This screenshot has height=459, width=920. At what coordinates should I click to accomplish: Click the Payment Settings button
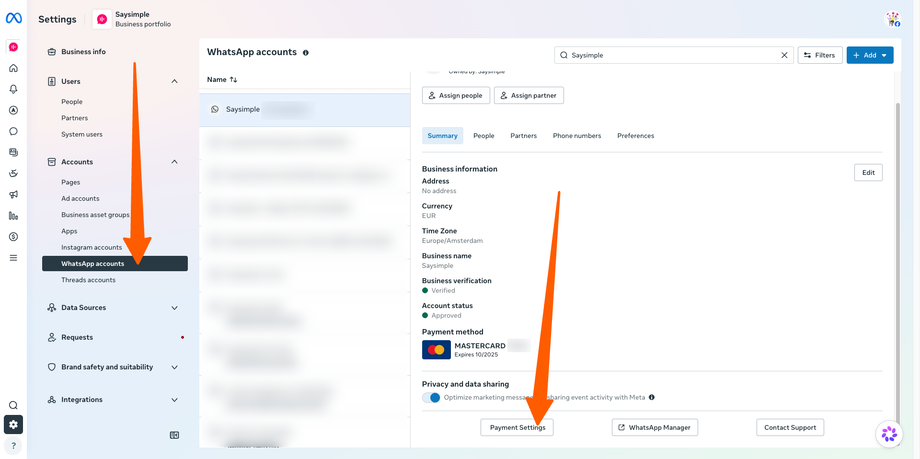518,428
